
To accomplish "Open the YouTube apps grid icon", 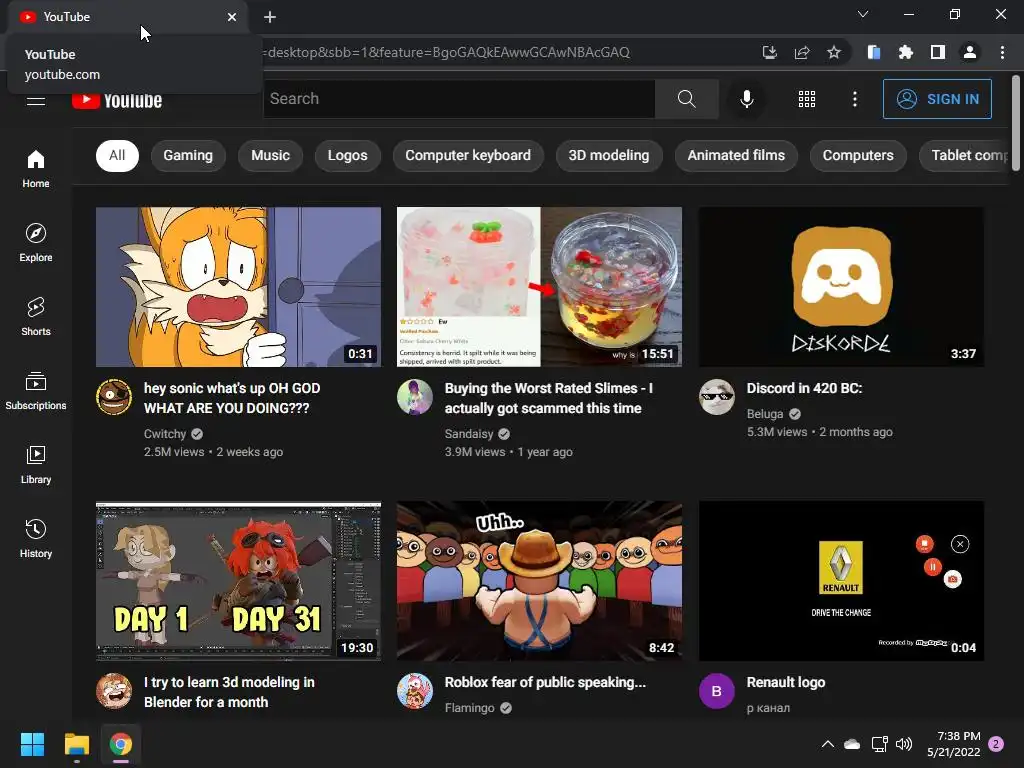I will coord(807,99).
